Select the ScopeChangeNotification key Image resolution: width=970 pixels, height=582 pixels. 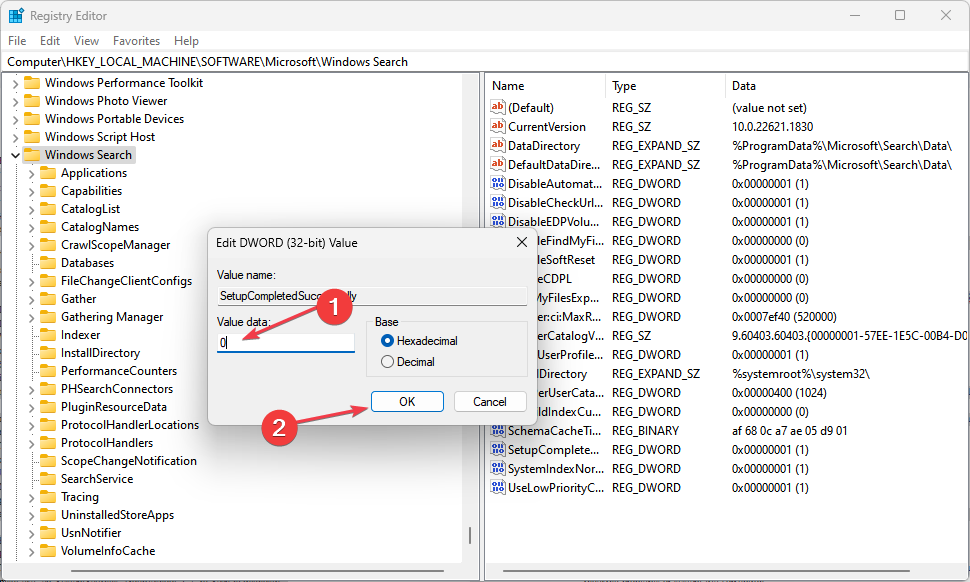[x=129, y=461]
